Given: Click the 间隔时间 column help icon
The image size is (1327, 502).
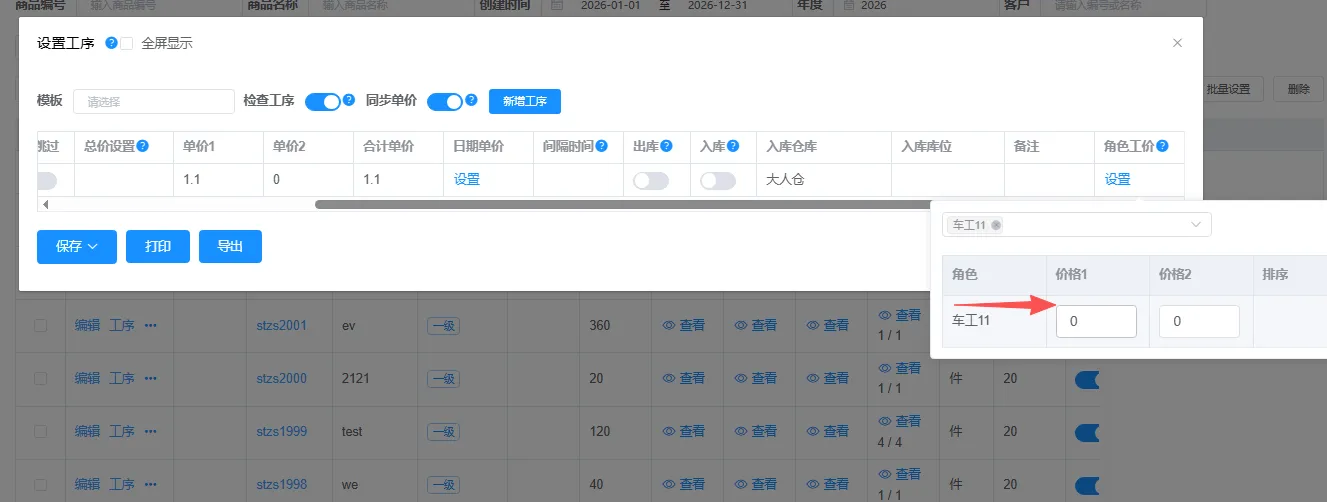Looking at the screenshot, I should (x=601, y=146).
